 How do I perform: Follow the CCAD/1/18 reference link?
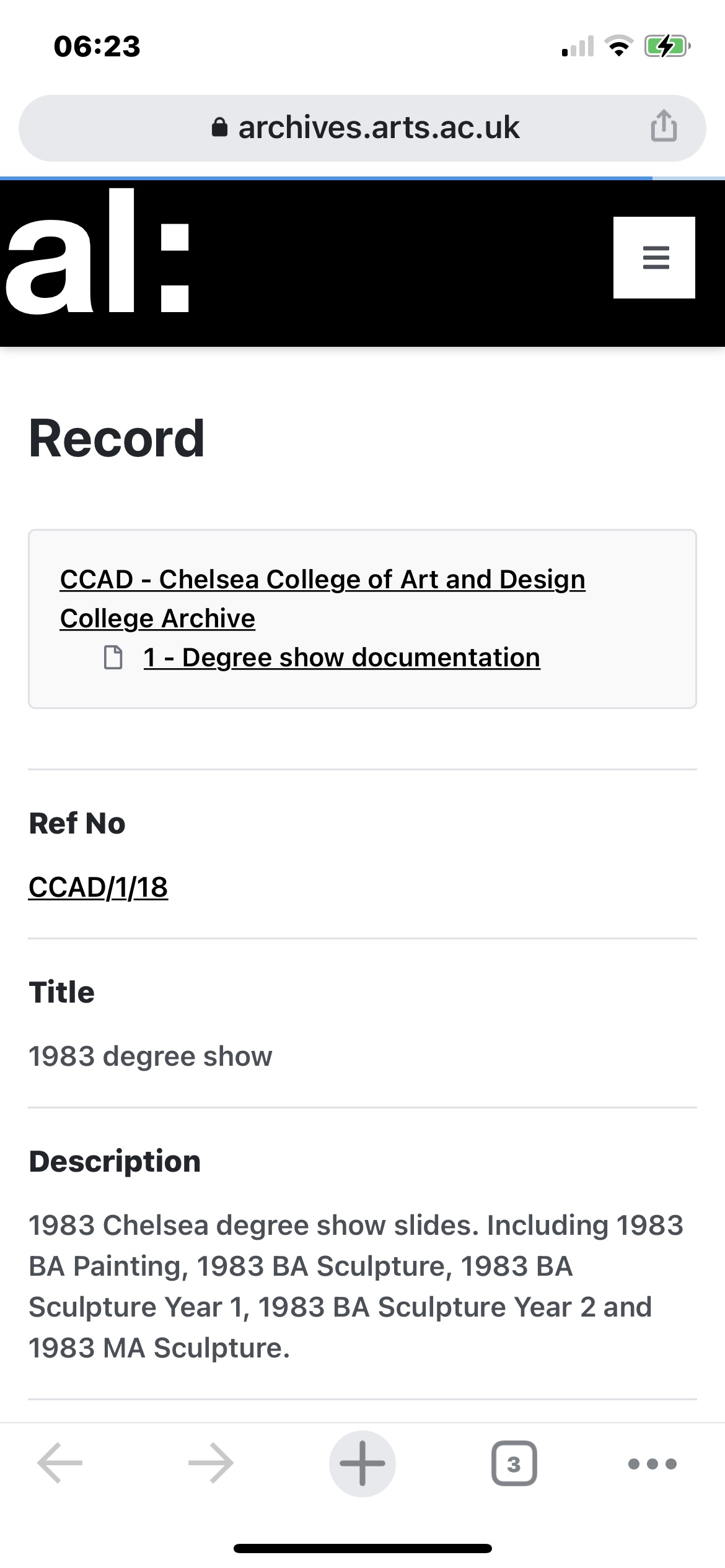click(99, 887)
